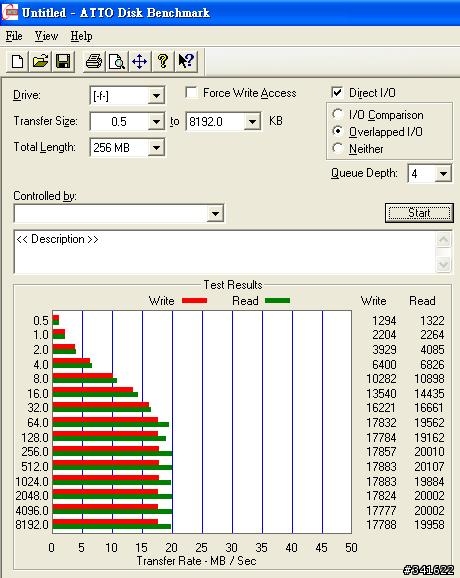This screenshot has height=578, width=460.
Task: Open Print Preview toolbar icon
Action: (116, 61)
